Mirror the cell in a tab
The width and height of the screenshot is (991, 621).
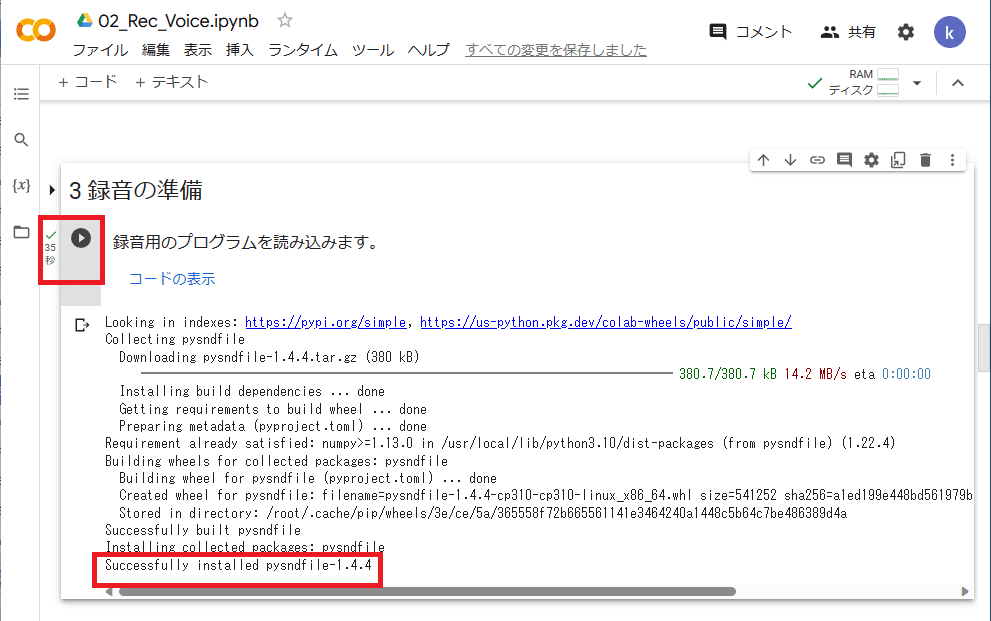coord(898,160)
